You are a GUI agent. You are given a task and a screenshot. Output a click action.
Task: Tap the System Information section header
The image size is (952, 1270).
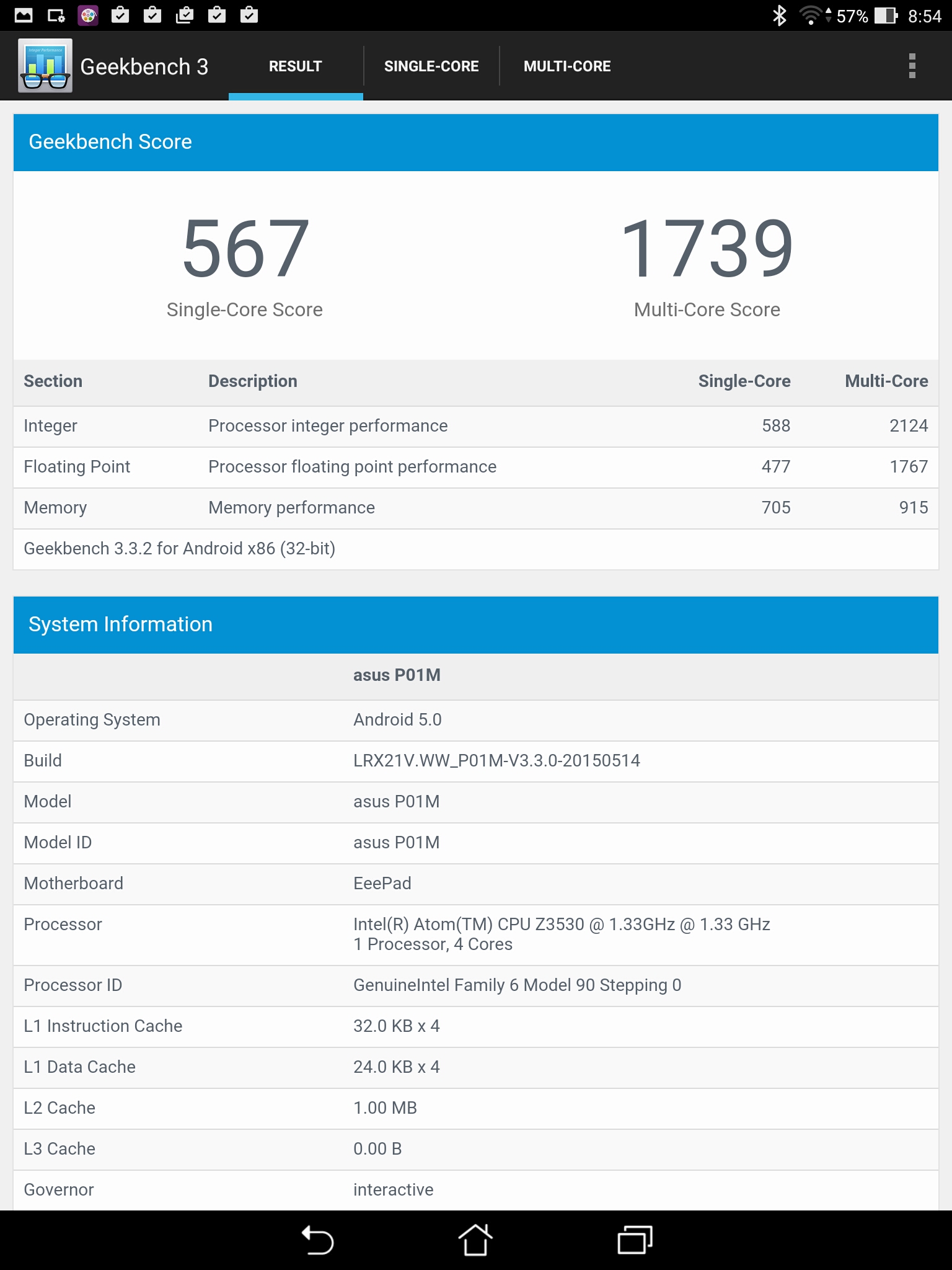(x=475, y=624)
